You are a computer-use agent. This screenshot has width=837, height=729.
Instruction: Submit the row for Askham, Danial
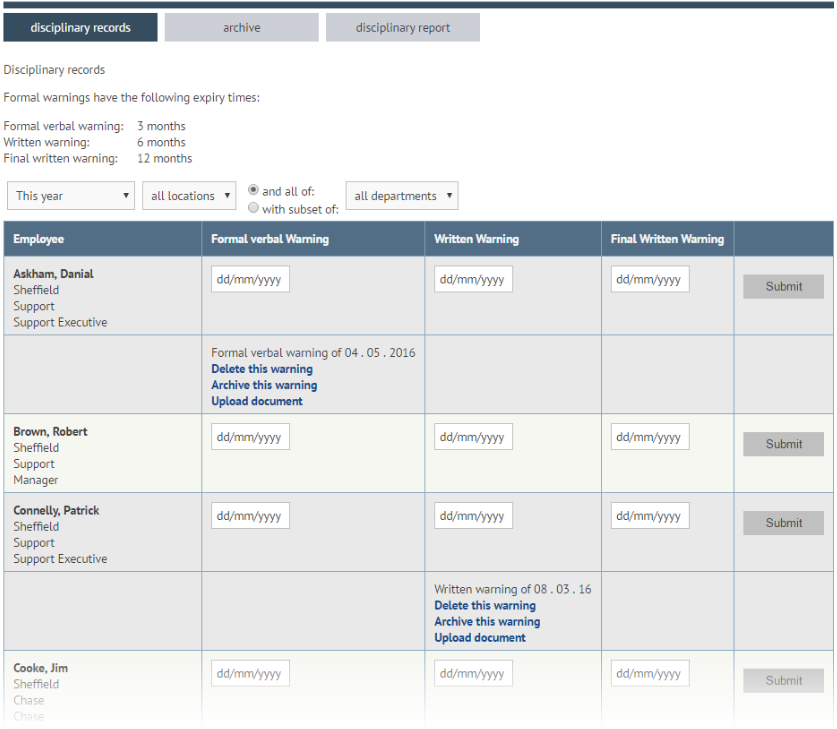784,287
